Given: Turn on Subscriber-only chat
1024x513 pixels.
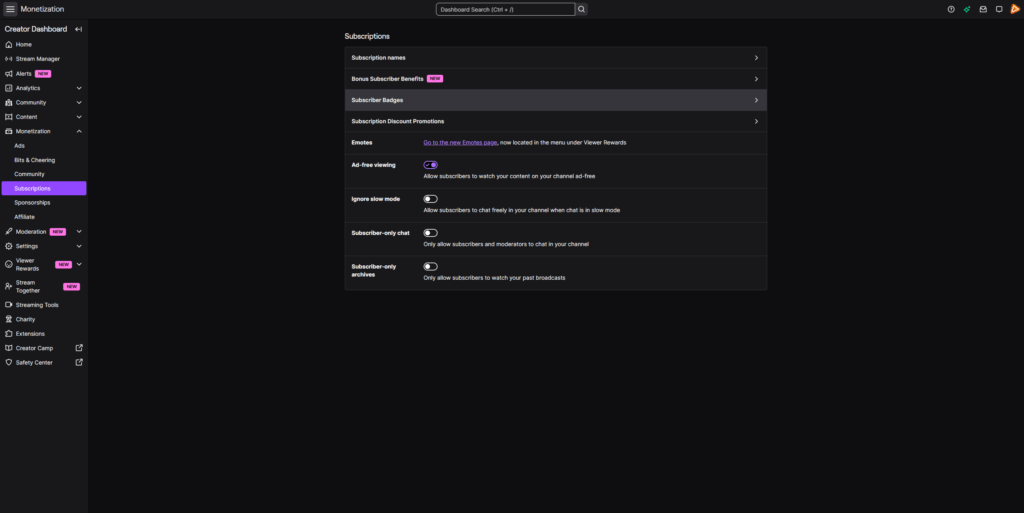Looking at the screenshot, I should [430, 233].
